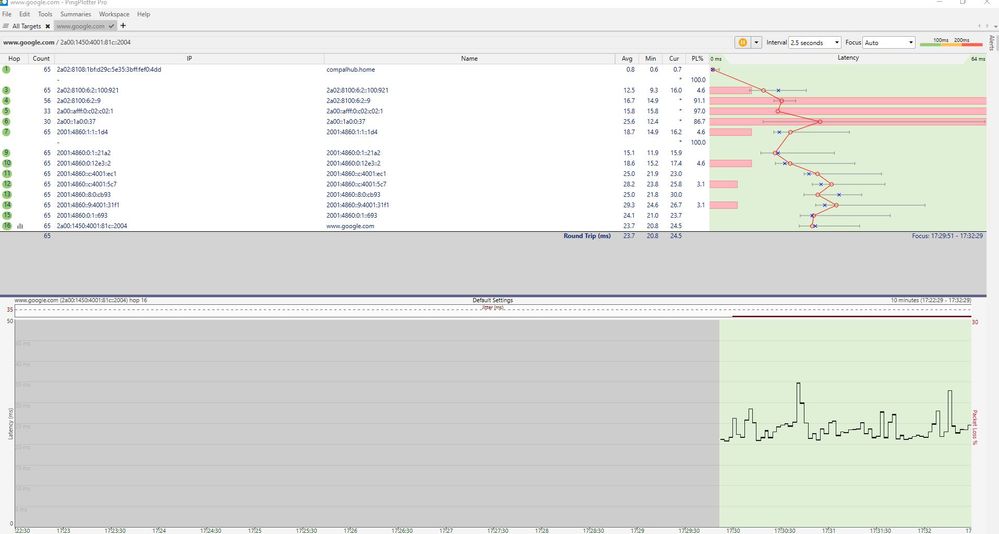999x534 pixels.
Task: Open the File menu
Action: tap(6, 14)
